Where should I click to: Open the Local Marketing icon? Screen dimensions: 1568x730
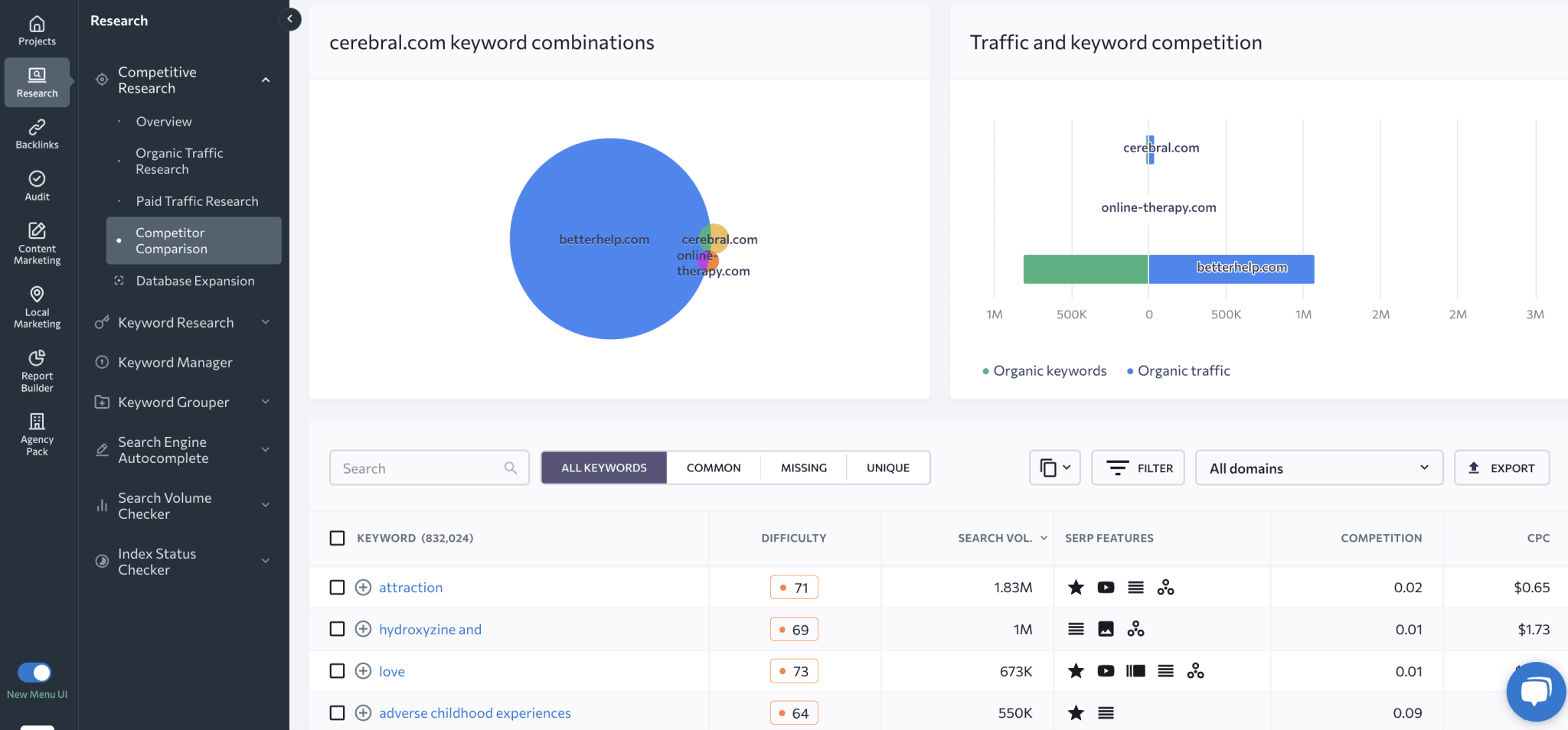(x=37, y=306)
